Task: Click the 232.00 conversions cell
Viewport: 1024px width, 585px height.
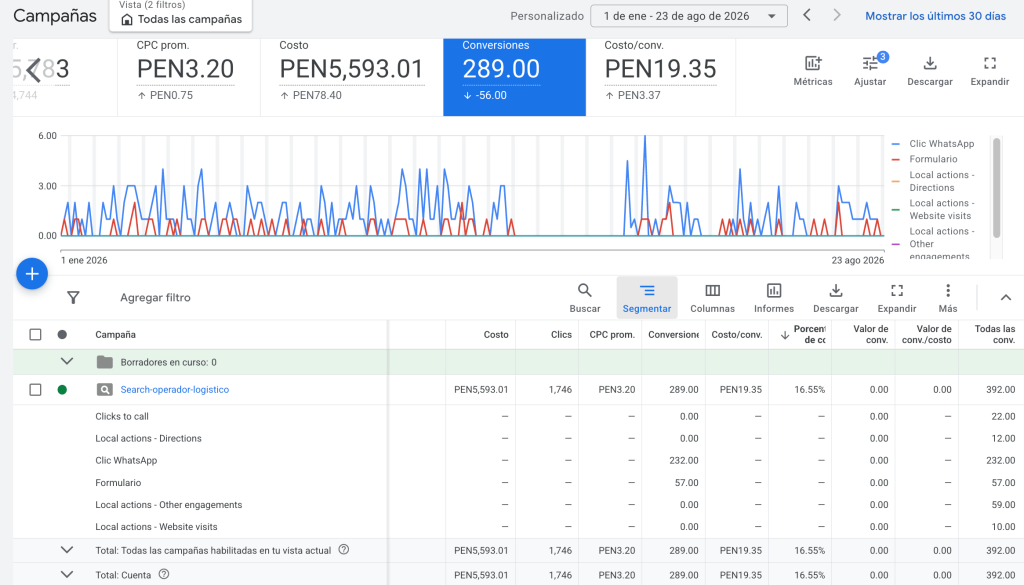Action: [x=683, y=460]
